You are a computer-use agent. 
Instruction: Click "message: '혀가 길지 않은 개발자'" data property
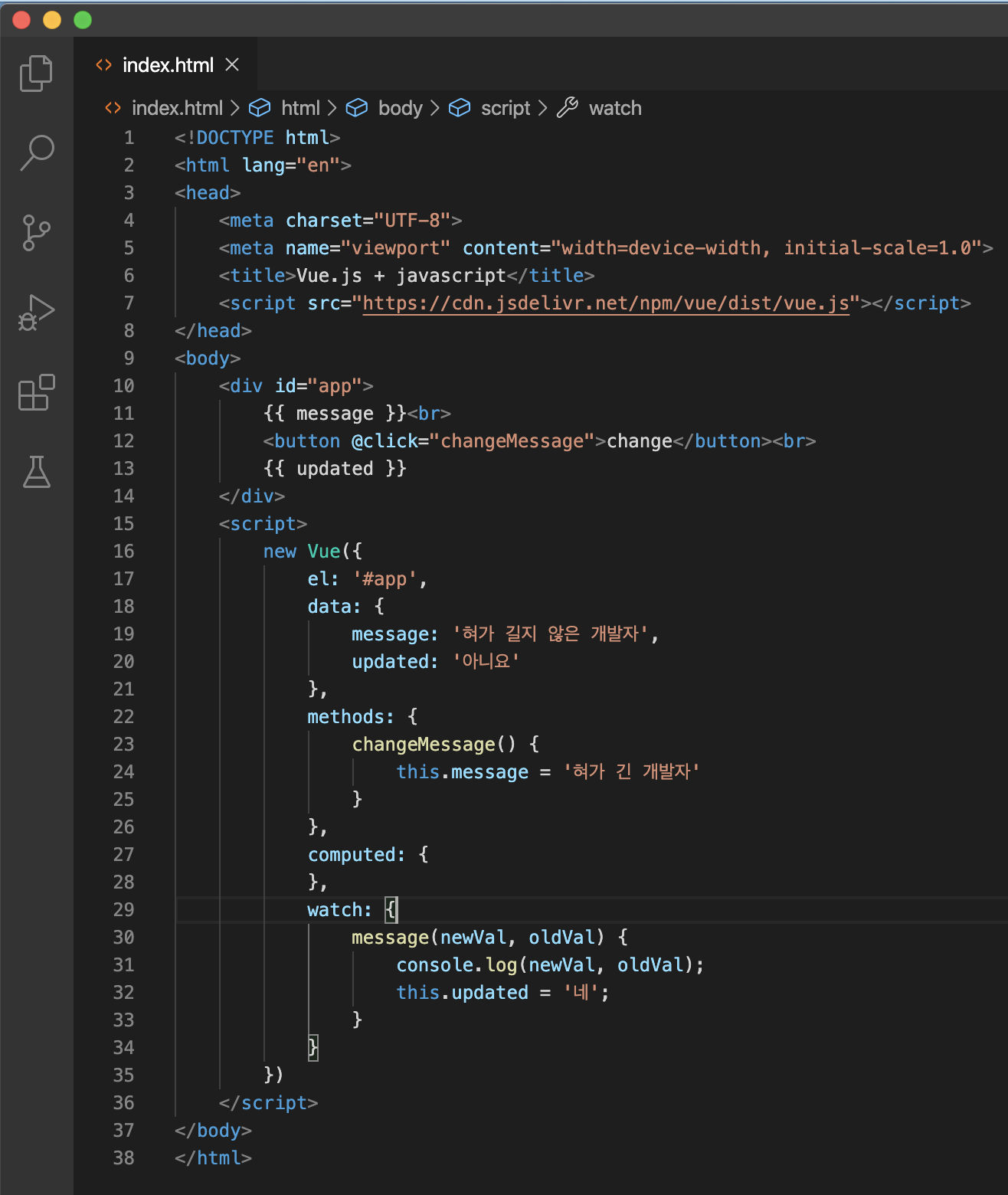tap(505, 634)
